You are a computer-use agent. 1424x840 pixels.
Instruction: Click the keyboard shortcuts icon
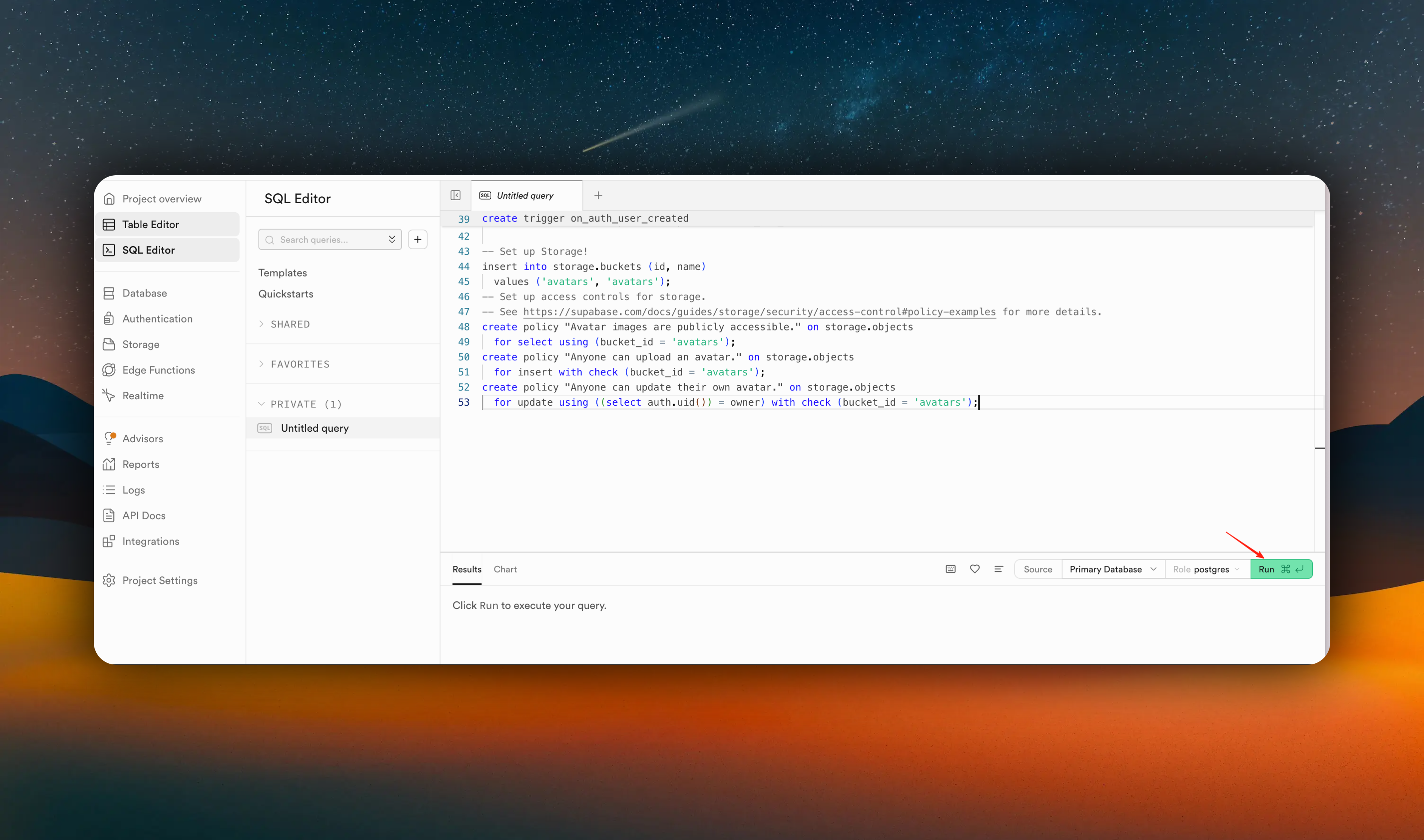click(x=950, y=569)
